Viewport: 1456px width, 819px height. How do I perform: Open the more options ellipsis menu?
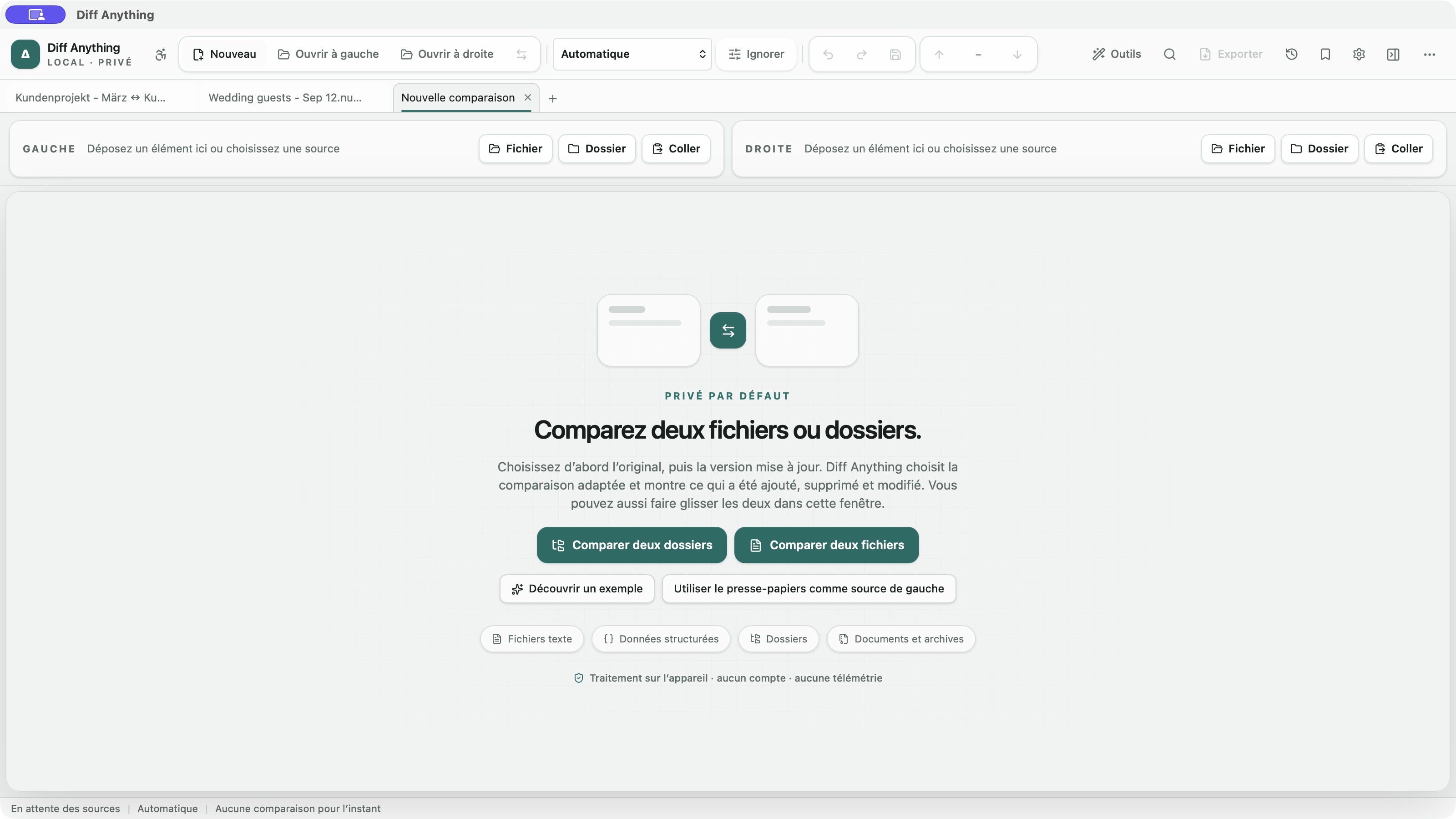coord(1430,54)
